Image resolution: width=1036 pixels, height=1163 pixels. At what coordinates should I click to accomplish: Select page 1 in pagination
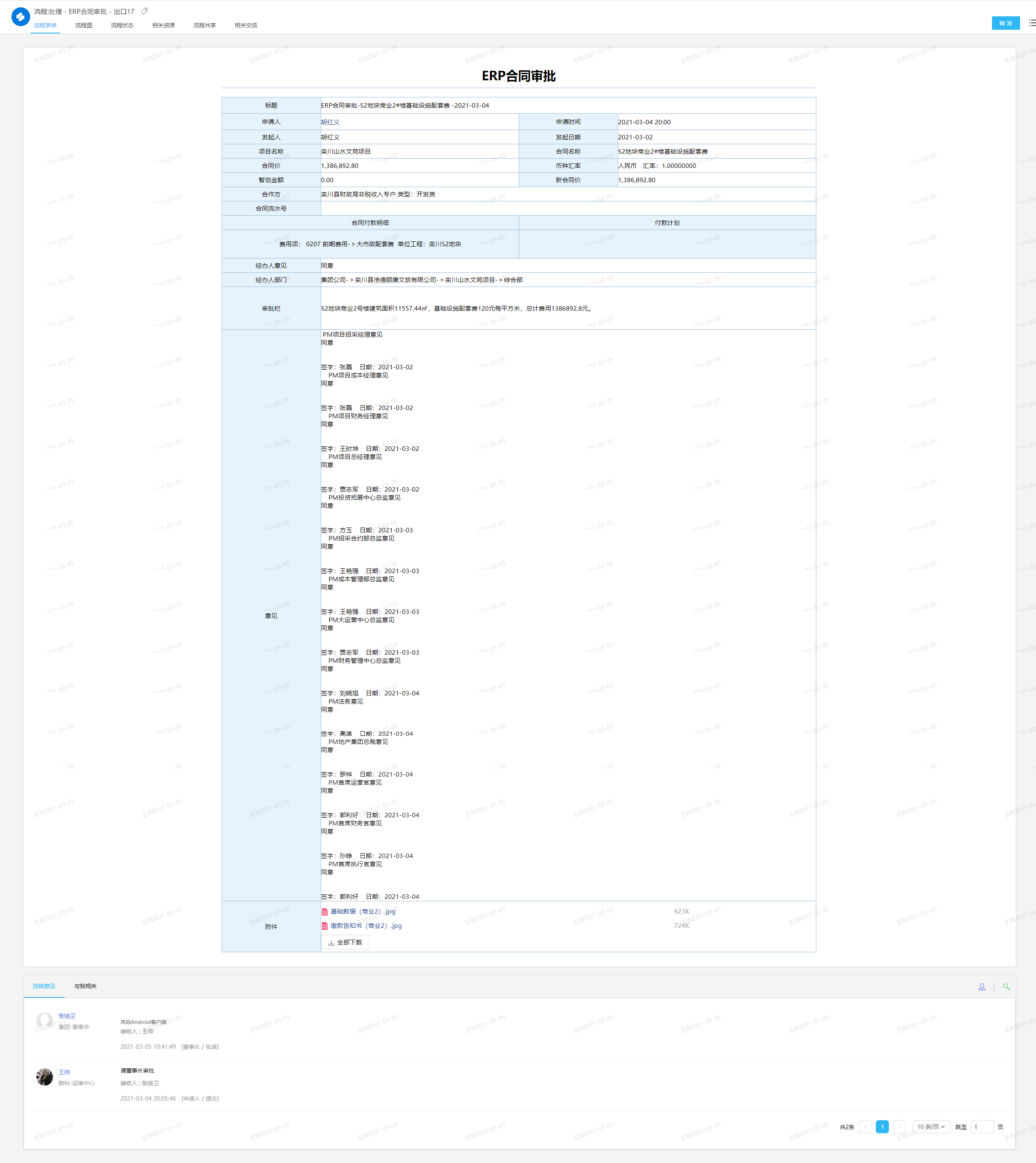point(882,1127)
